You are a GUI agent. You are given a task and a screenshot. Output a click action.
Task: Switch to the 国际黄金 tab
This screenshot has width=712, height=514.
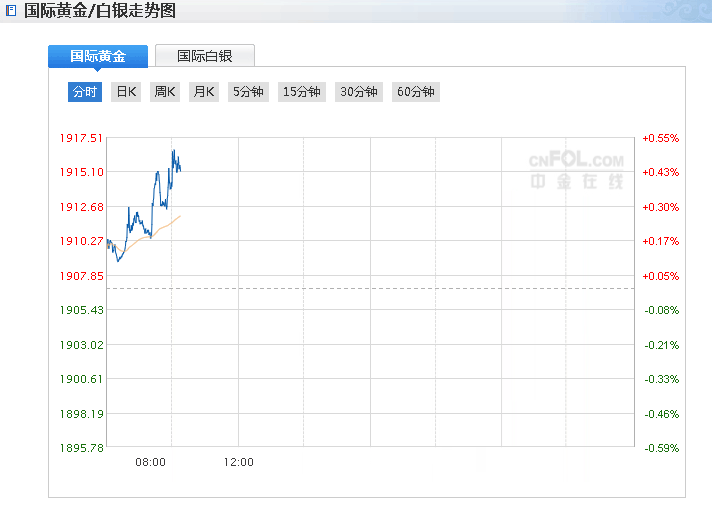coord(98,57)
